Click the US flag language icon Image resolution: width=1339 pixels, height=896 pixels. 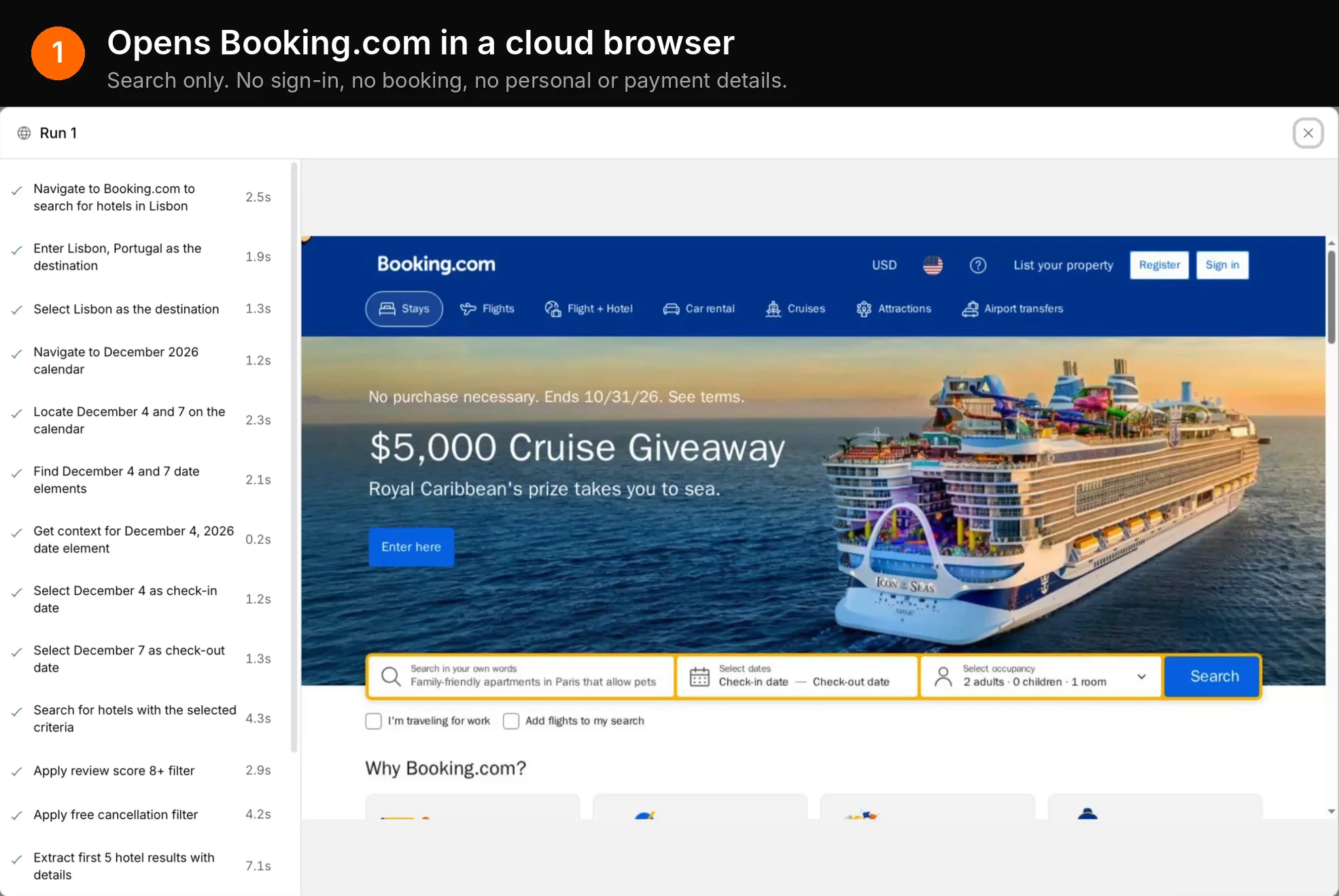coord(933,265)
